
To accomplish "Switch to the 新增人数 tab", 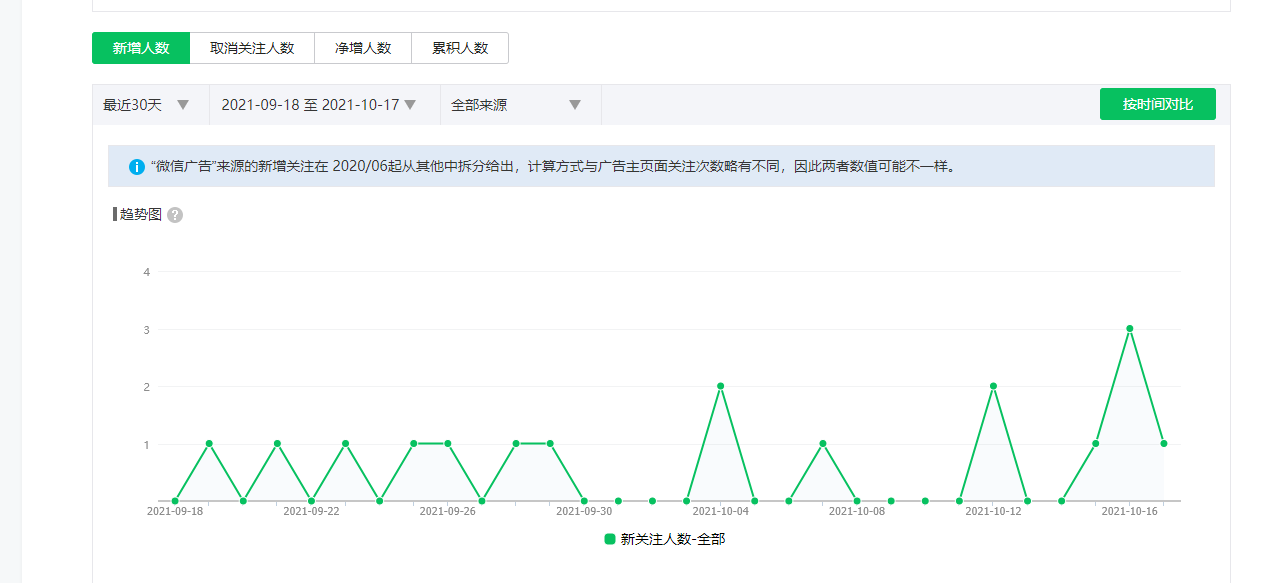I will tap(141, 48).
